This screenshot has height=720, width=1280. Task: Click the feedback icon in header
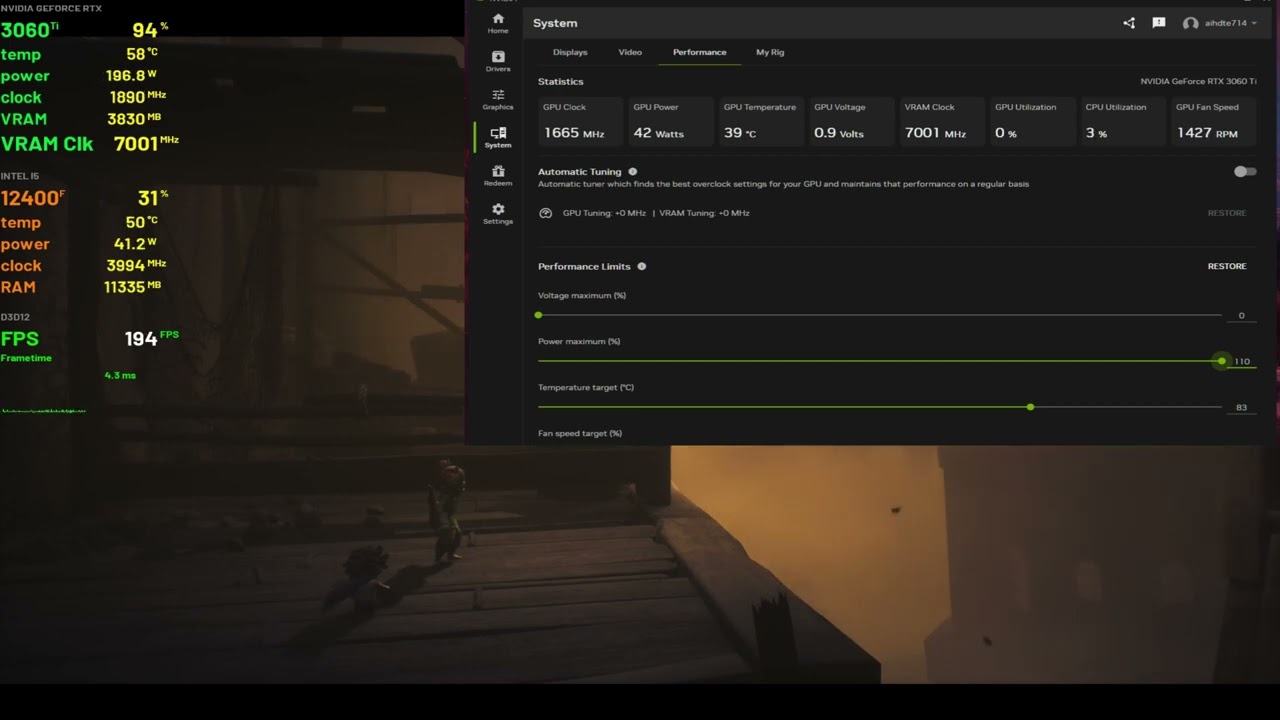(x=1159, y=23)
